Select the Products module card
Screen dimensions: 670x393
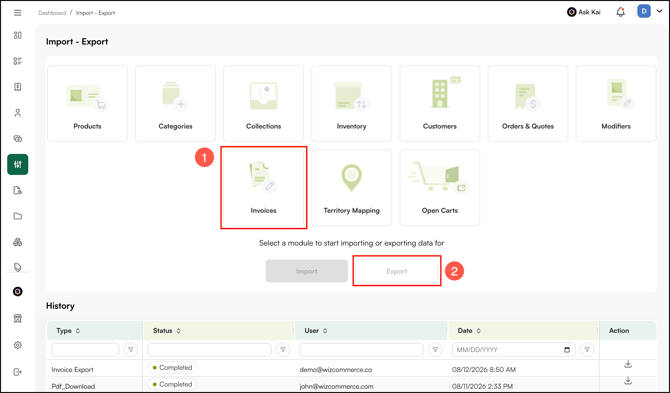(x=87, y=103)
